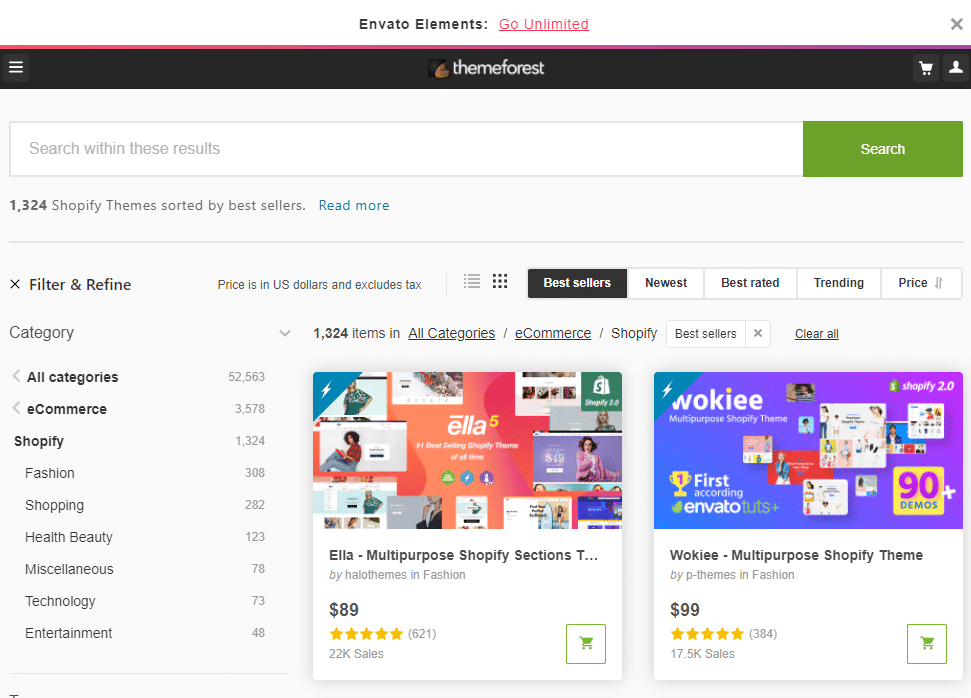Go back to All categories
Screen dimensions: 971x698
[x=72, y=377]
